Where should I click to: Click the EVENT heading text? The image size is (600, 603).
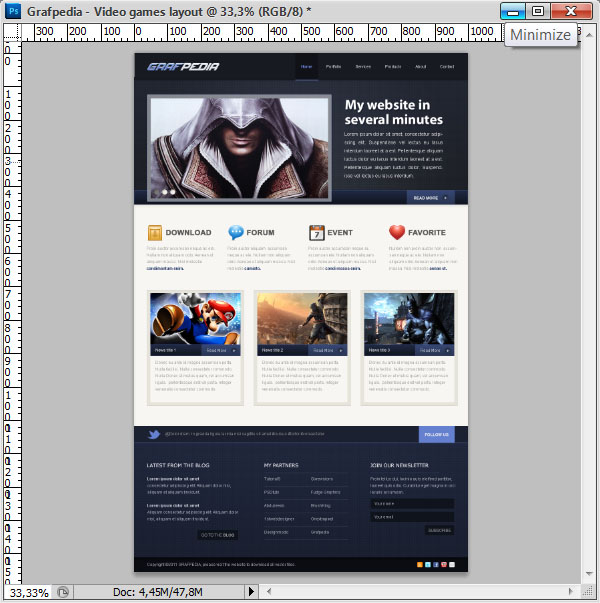[340, 233]
